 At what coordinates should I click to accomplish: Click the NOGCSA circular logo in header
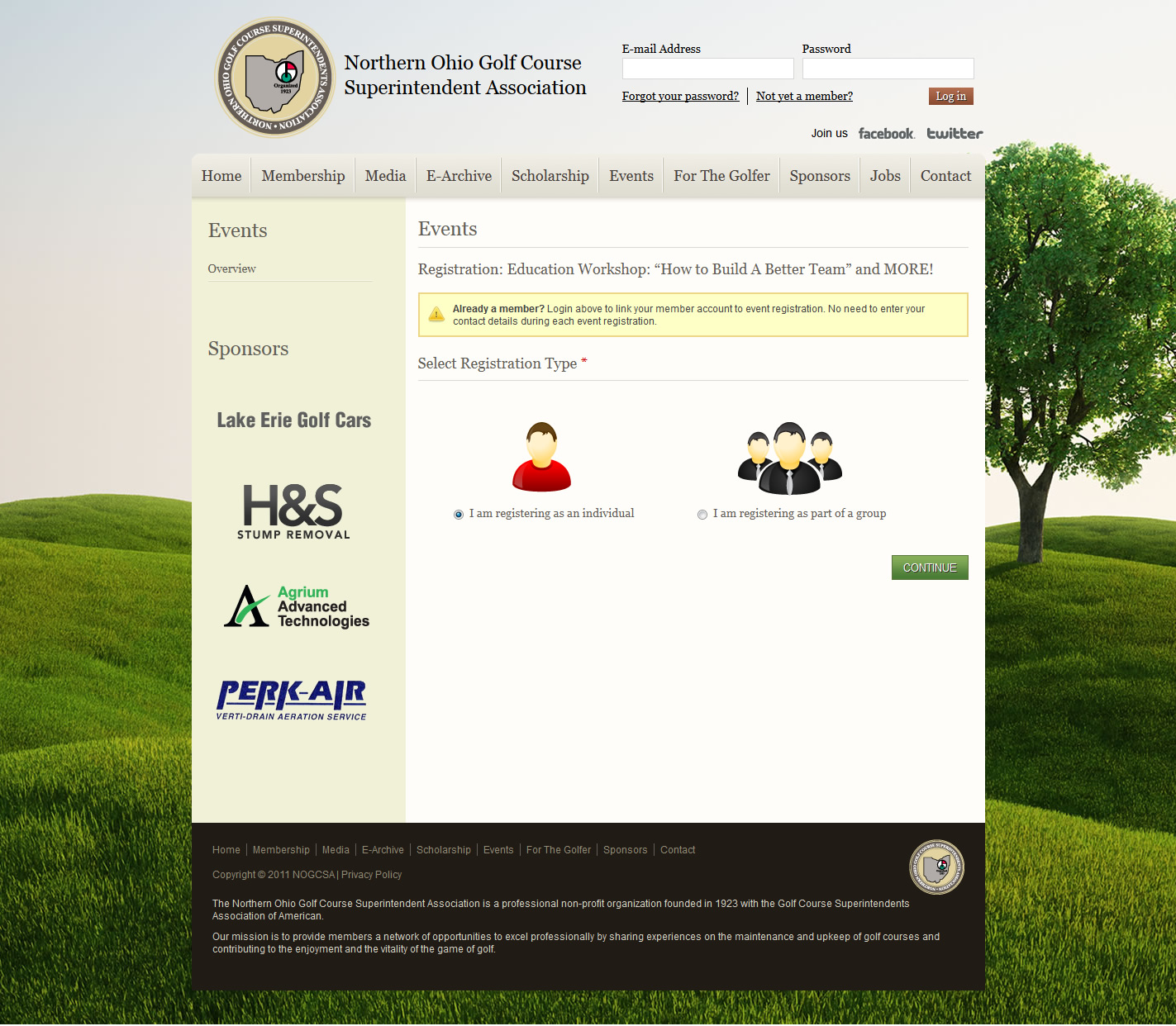click(x=275, y=78)
